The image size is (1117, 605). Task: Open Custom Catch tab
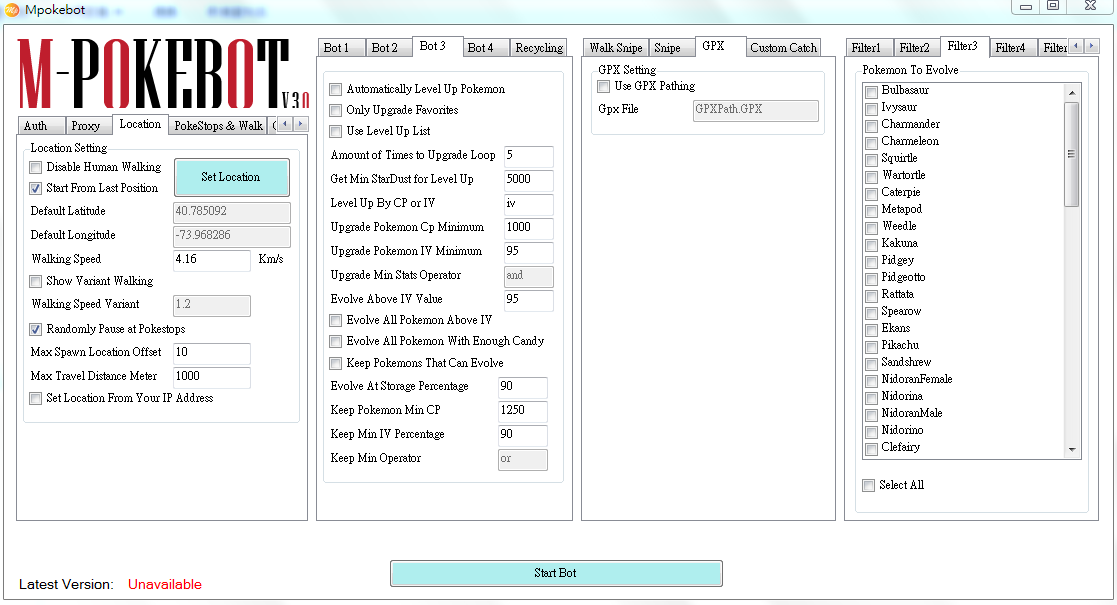(784, 48)
